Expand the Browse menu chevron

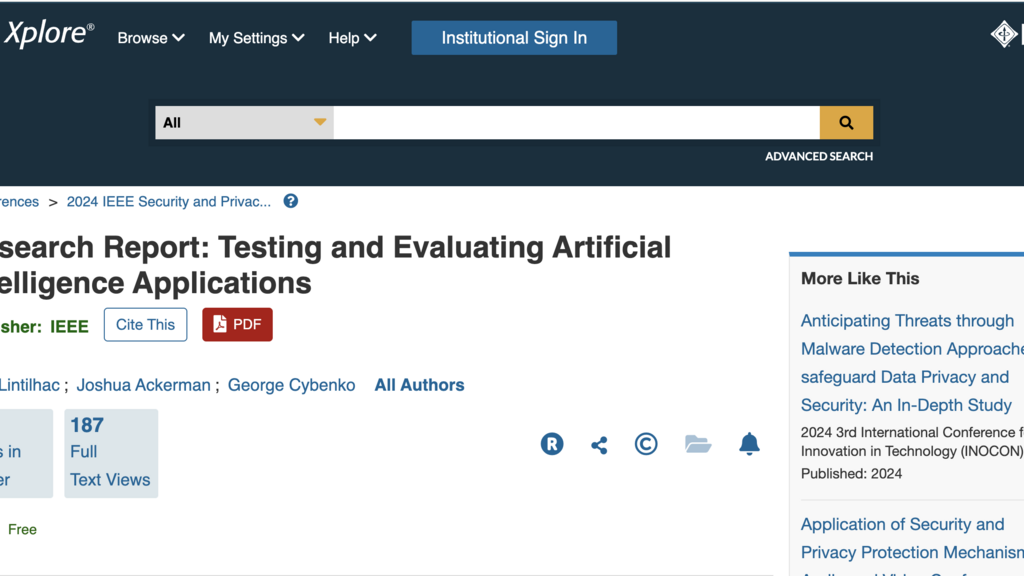coord(178,38)
